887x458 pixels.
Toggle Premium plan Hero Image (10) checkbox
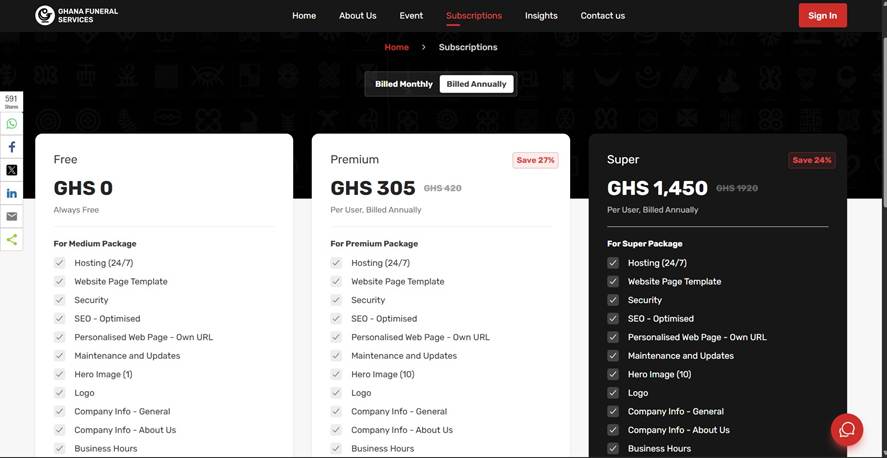(x=336, y=374)
